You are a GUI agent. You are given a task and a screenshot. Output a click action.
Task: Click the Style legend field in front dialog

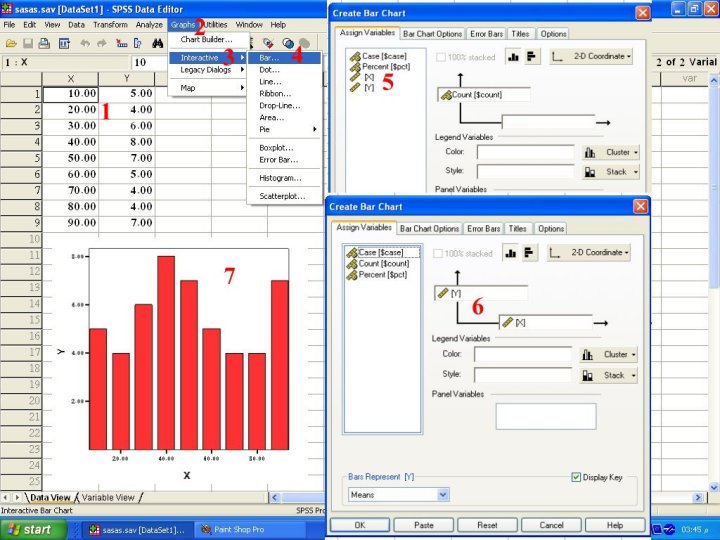[523, 375]
